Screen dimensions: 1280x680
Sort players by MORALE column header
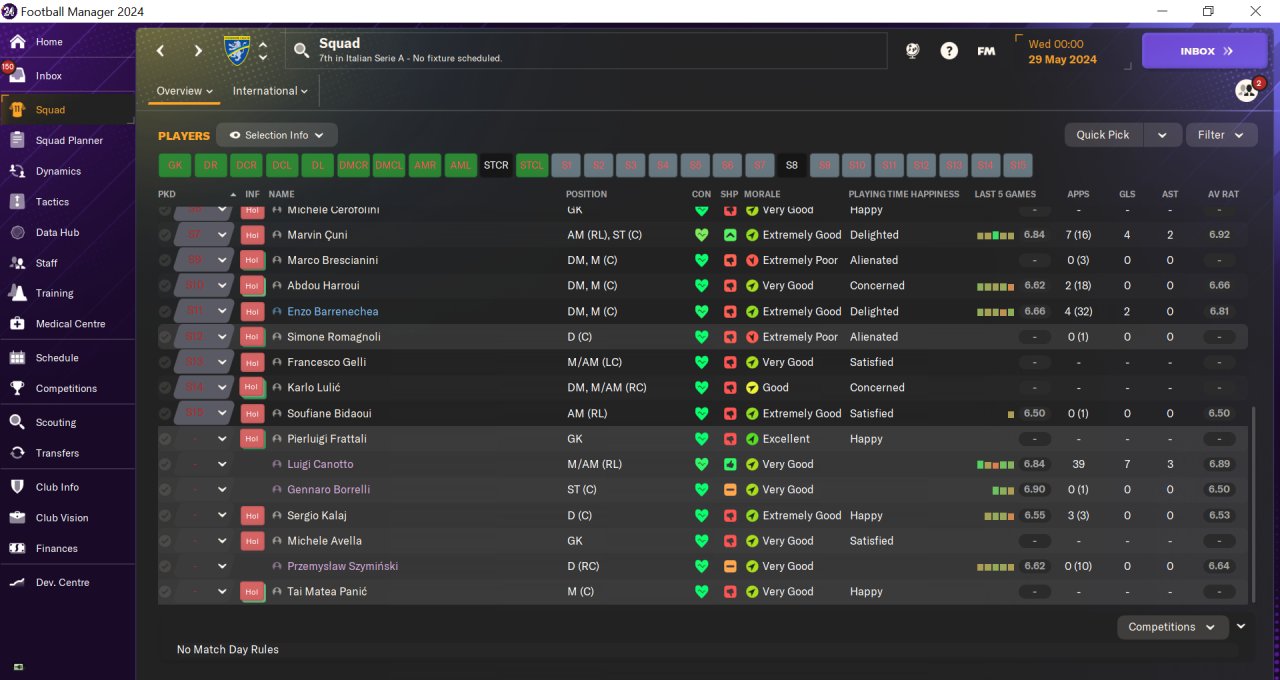point(763,194)
